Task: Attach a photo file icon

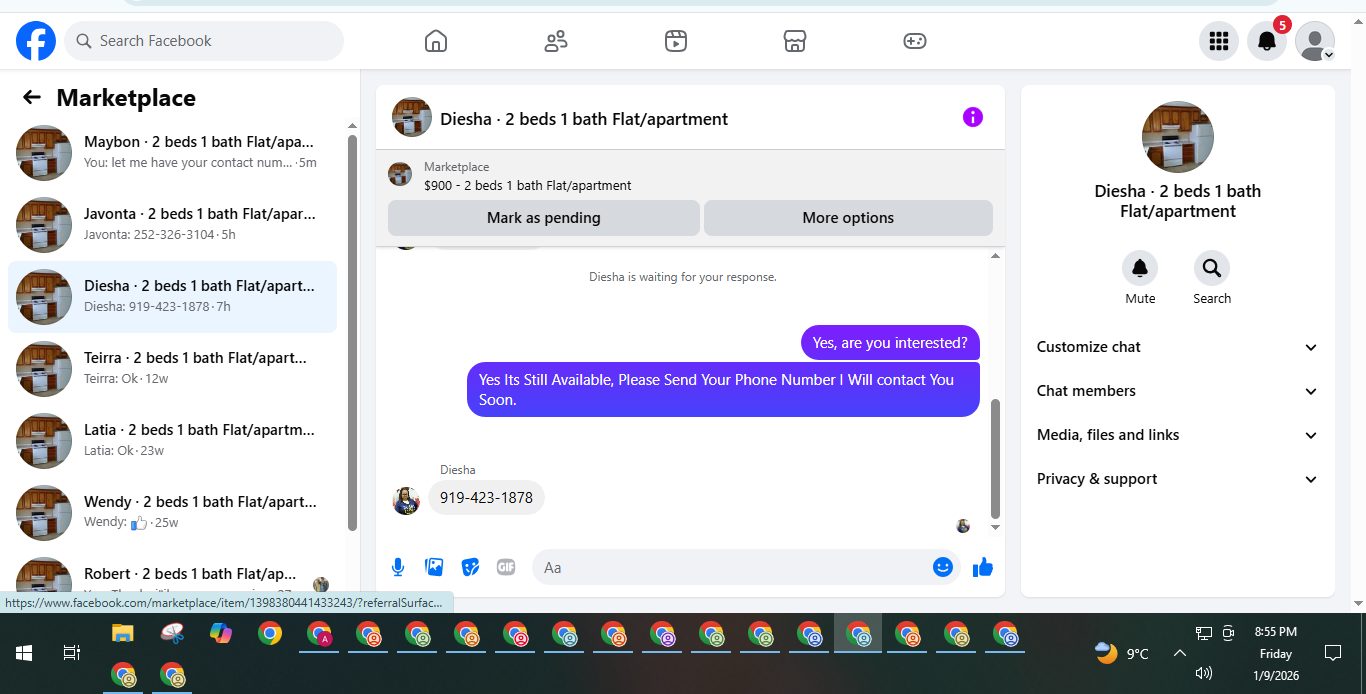Action: 434,567
